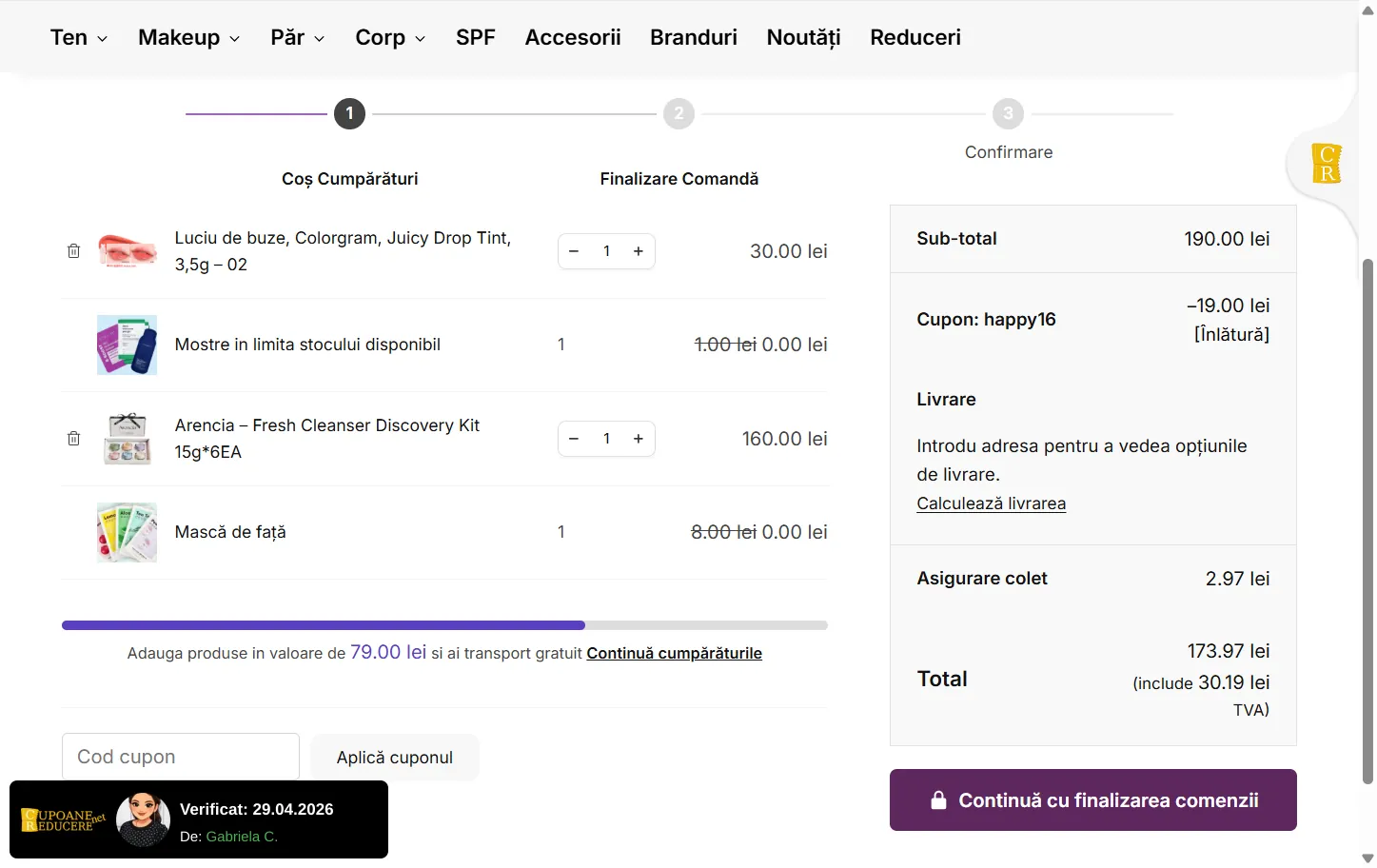The width and height of the screenshot is (1377, 868).
Task: Delete Arencia Cleanser Kit using trash icon
Action: click(73, 439)
